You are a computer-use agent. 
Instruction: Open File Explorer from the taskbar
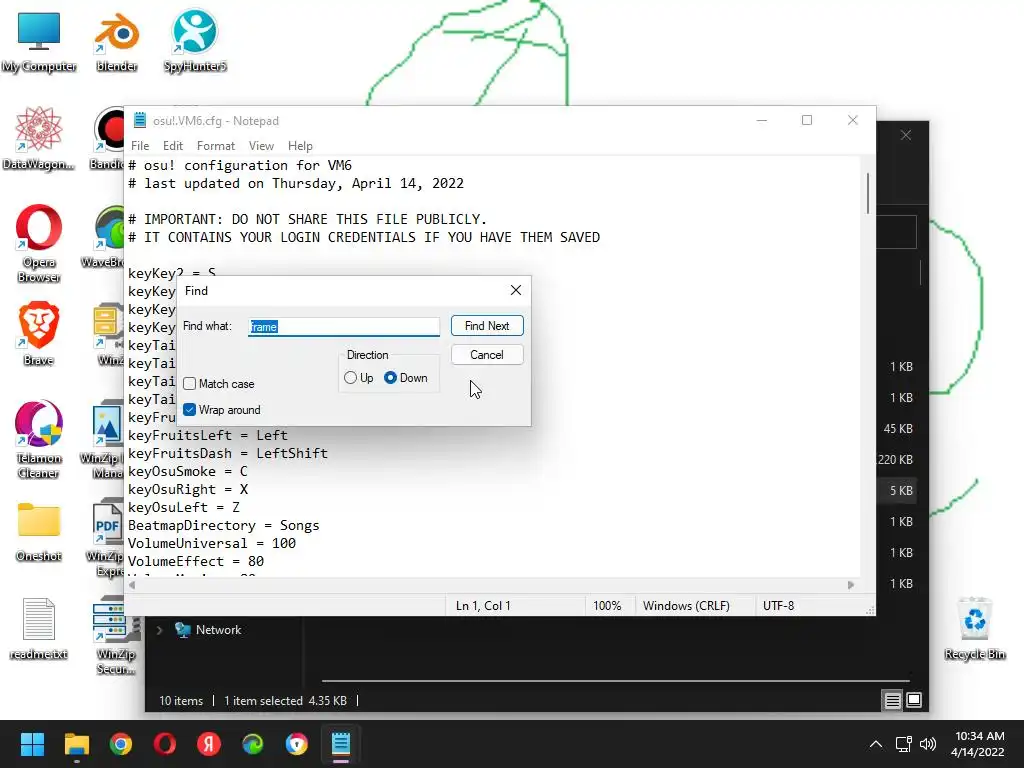76,744
